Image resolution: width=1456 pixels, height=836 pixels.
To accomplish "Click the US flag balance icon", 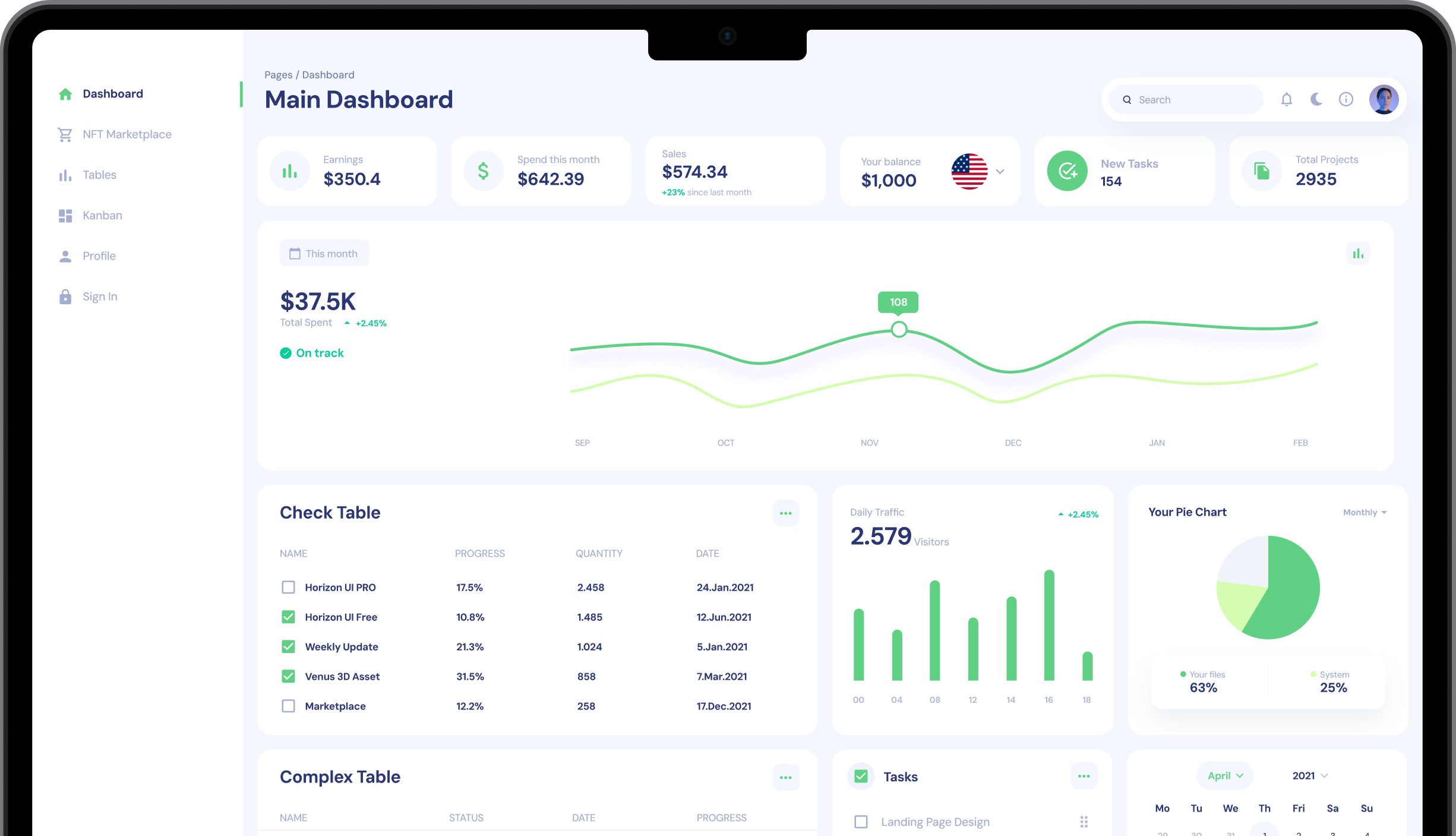I will point(969,172).
